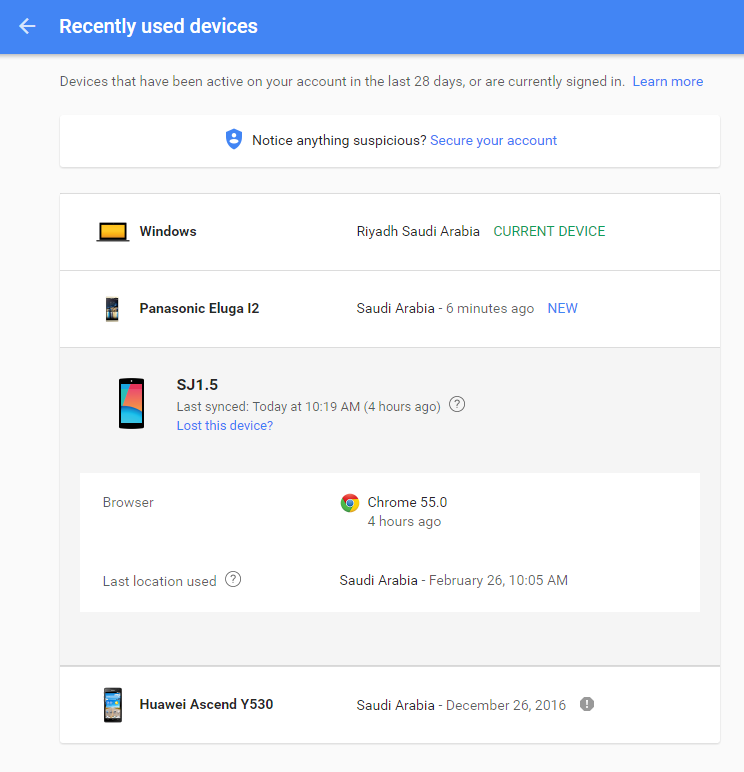
Task: Click the blue security shield icon
Action: click(234, 140)
